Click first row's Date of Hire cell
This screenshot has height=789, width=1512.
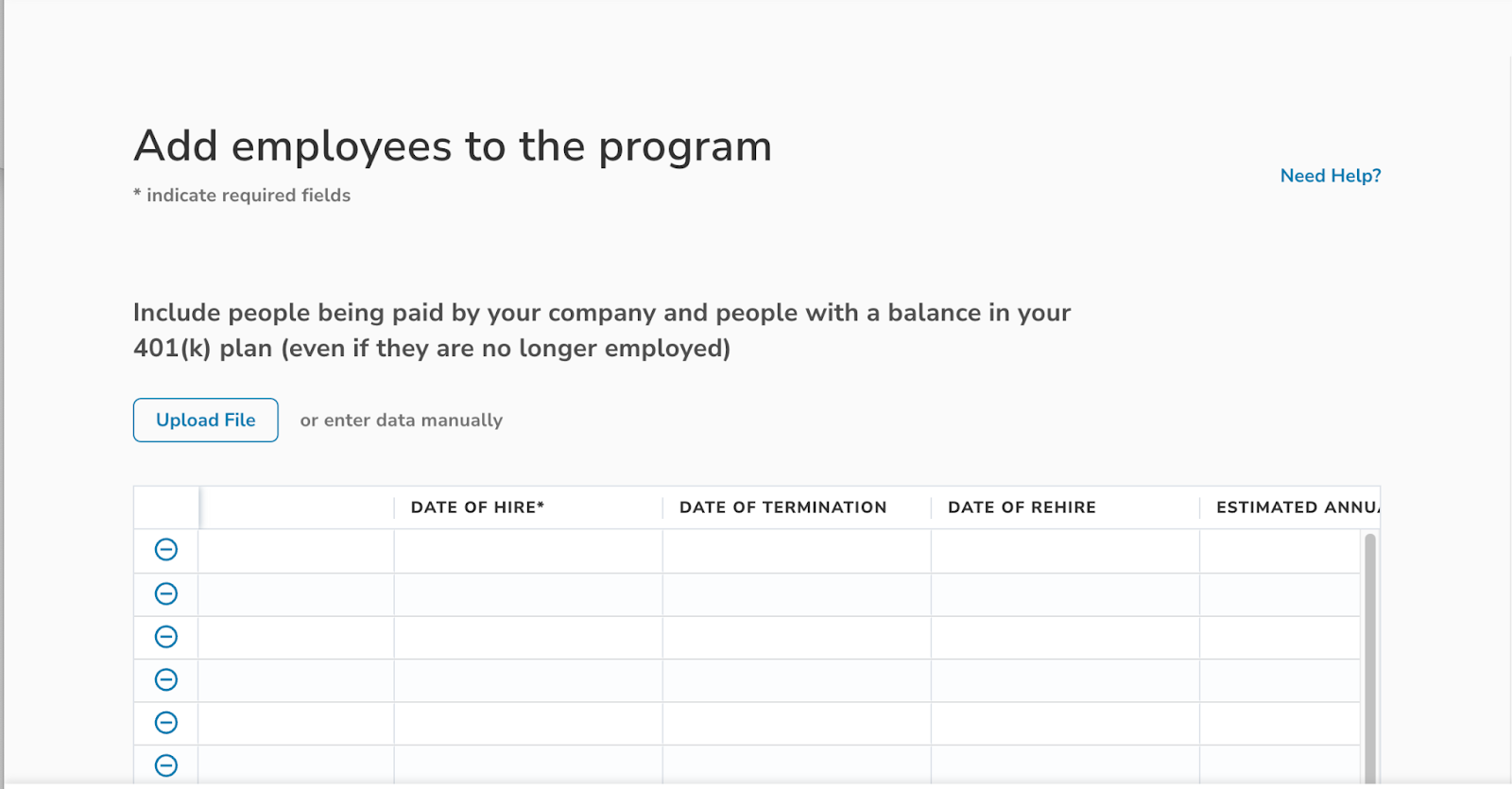(x=528, y=551)
